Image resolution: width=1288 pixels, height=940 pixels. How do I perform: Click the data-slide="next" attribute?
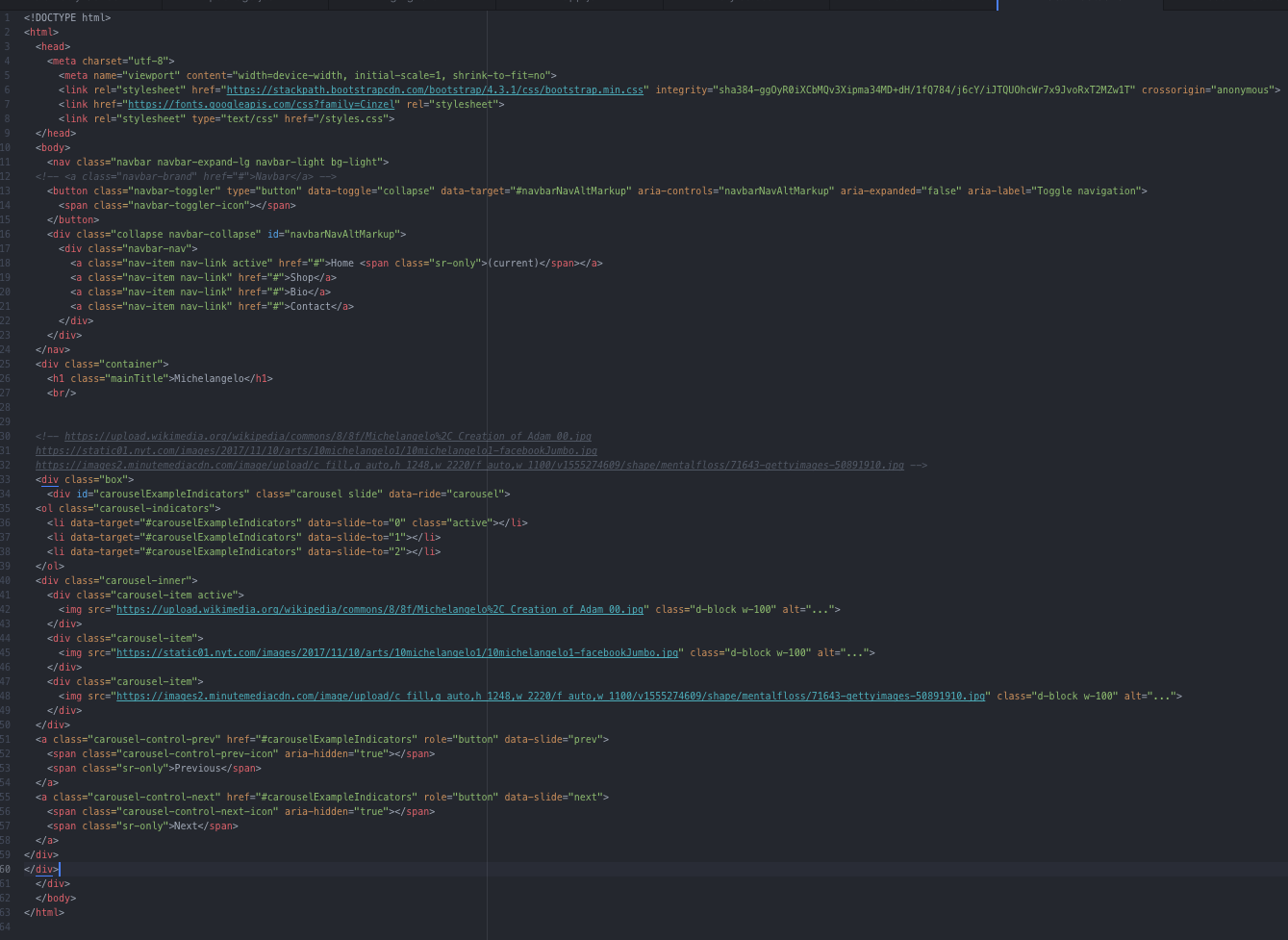click(x=554, y=797)
